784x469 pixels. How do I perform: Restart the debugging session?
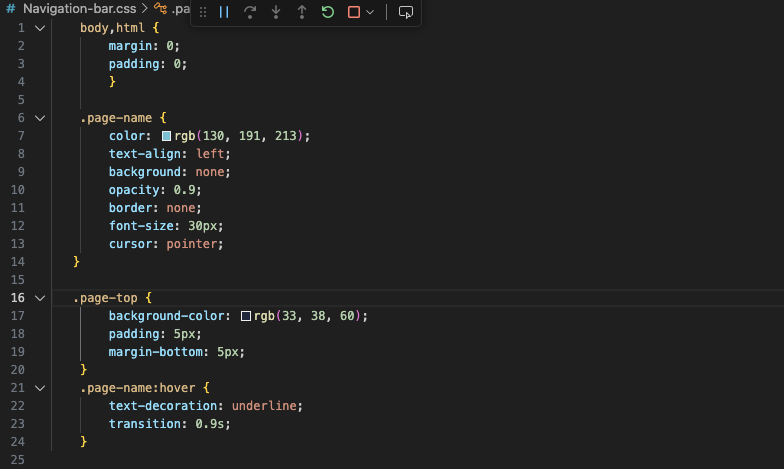tap(328, 12)
